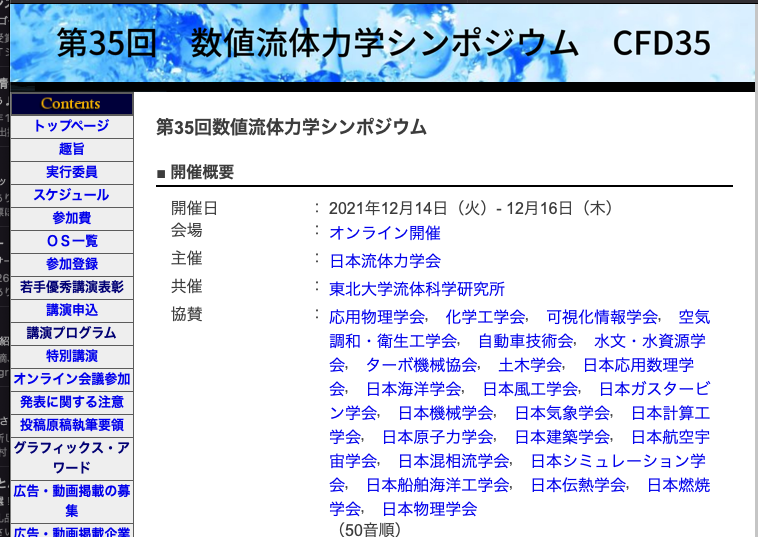Open 日本混相流学会 link
758x537 pixels.
tap(453, 461)
